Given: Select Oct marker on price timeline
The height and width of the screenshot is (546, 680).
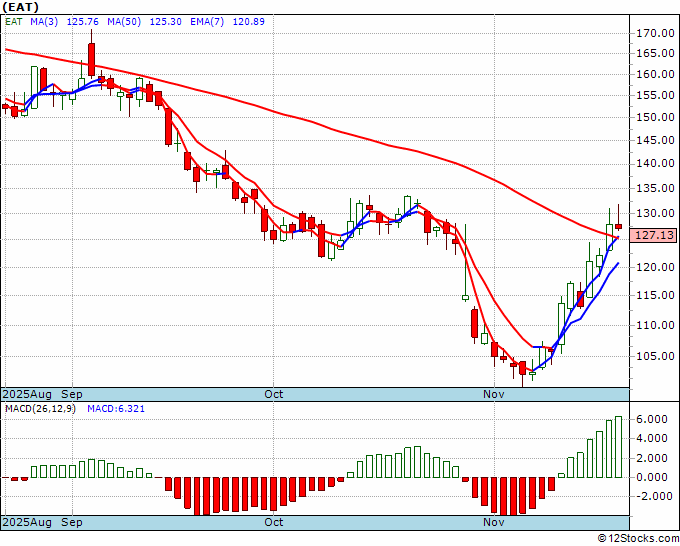Looking at the screenshot, I should click(x=274, y=394).
